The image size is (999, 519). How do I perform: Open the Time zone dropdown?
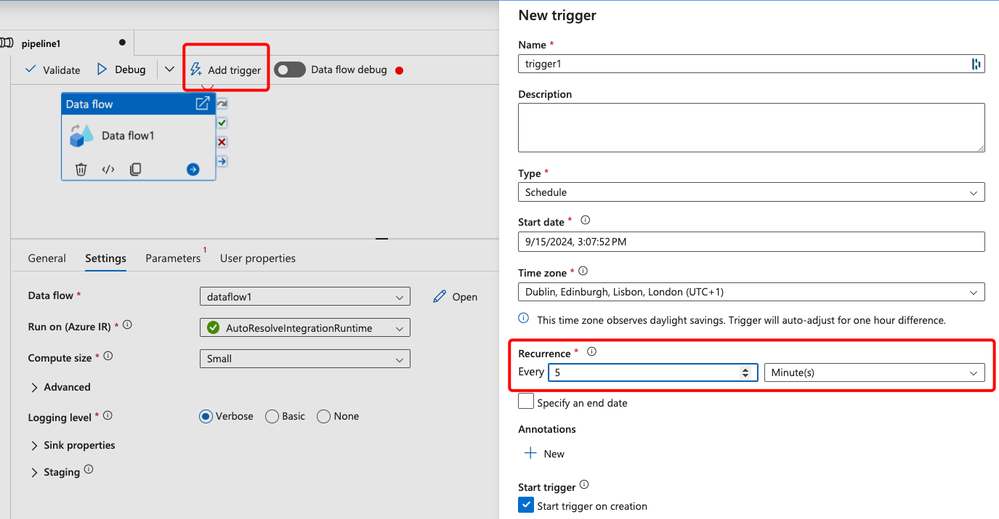[751, 292]
